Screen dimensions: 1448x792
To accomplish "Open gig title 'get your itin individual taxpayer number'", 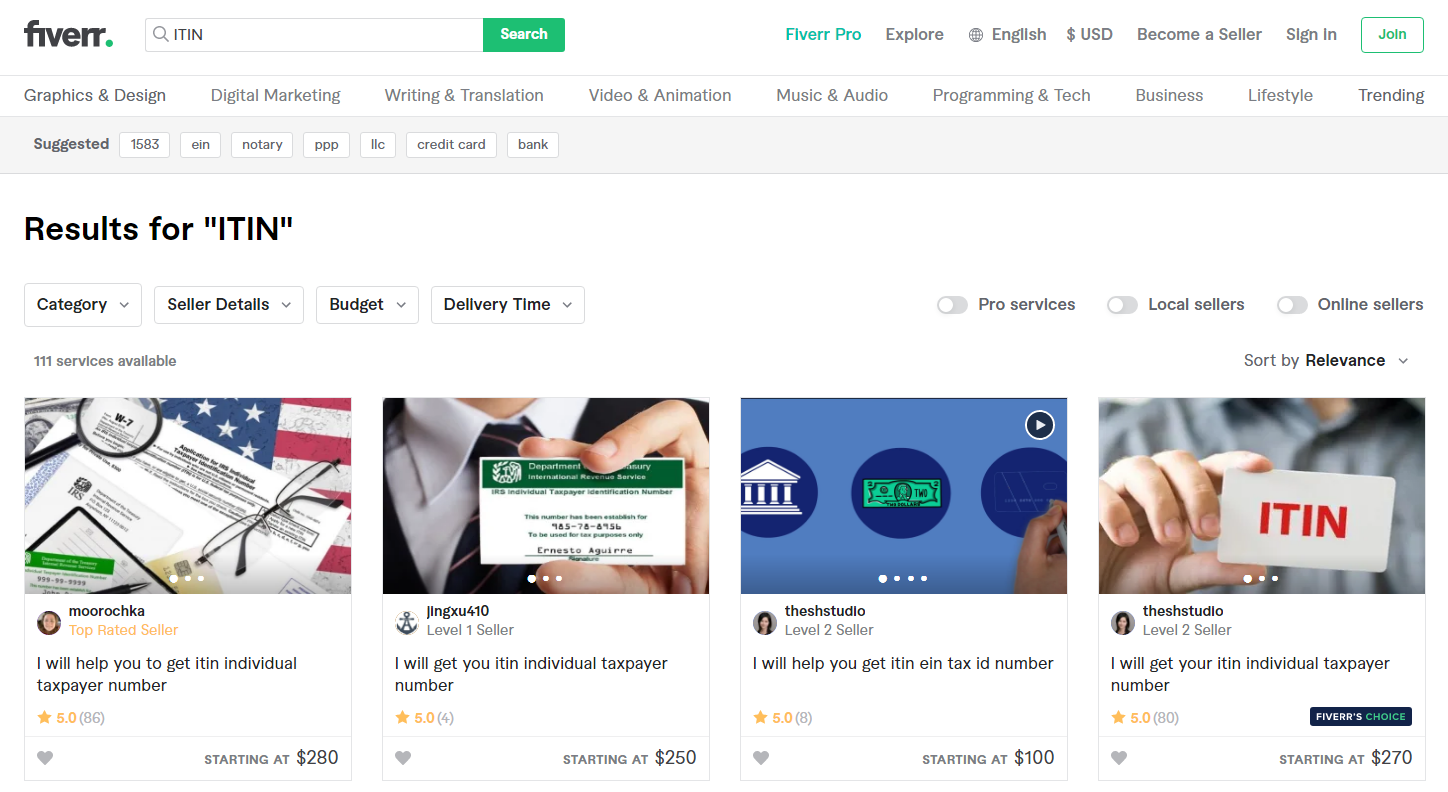I will point(1250,674).
